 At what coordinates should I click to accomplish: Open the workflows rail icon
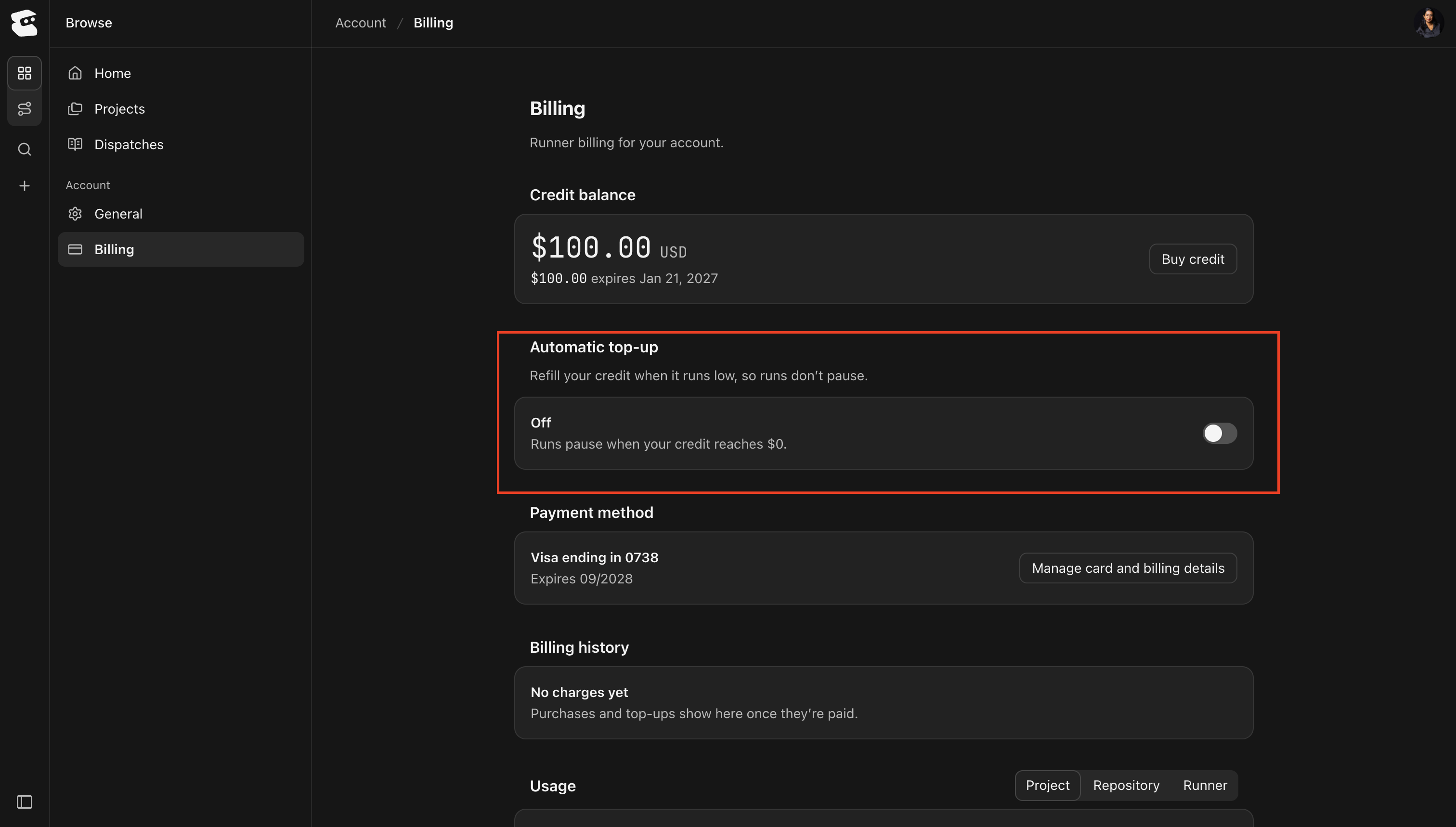point(25,108)
